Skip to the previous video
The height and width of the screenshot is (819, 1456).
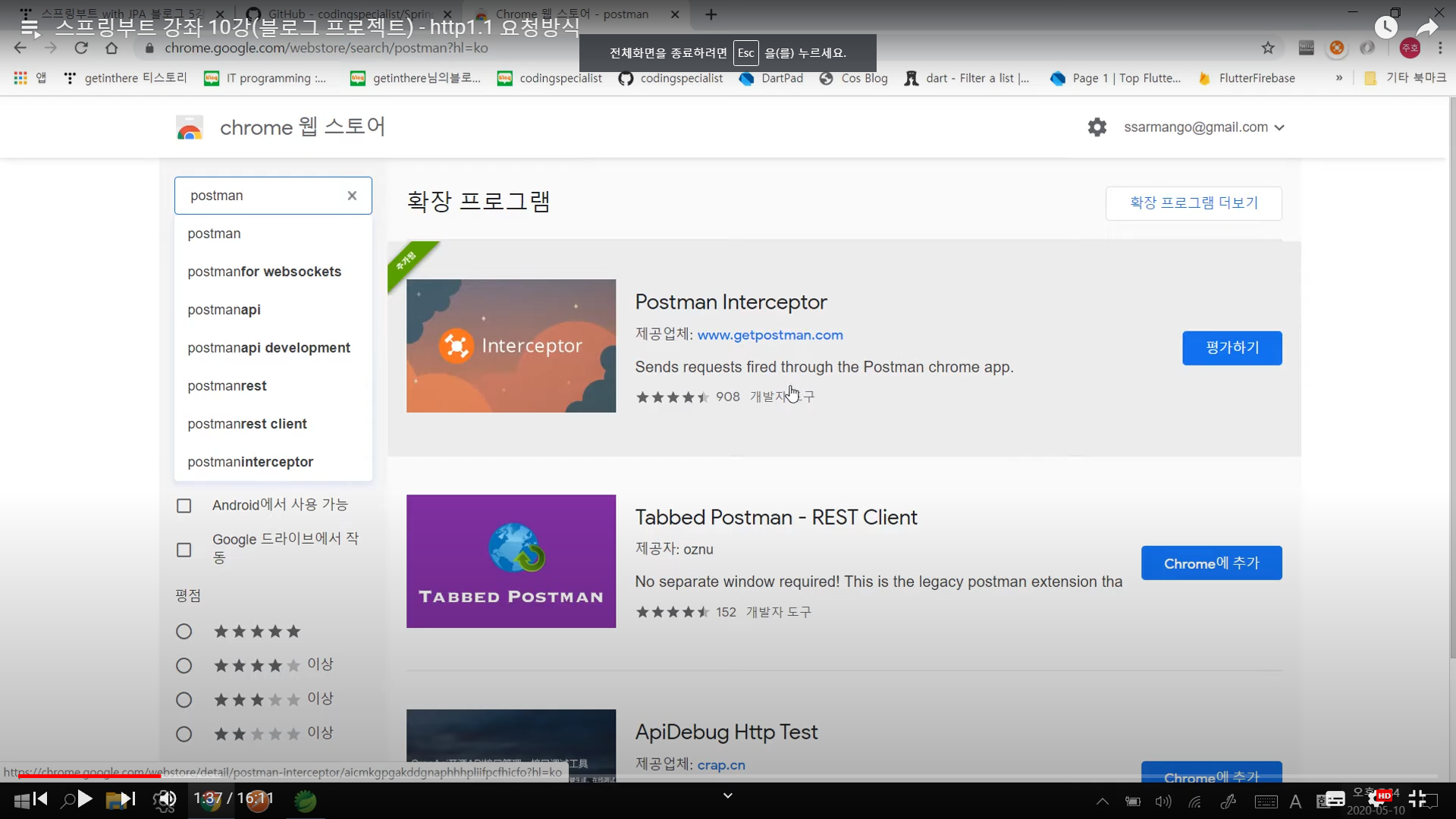[41, 799]
